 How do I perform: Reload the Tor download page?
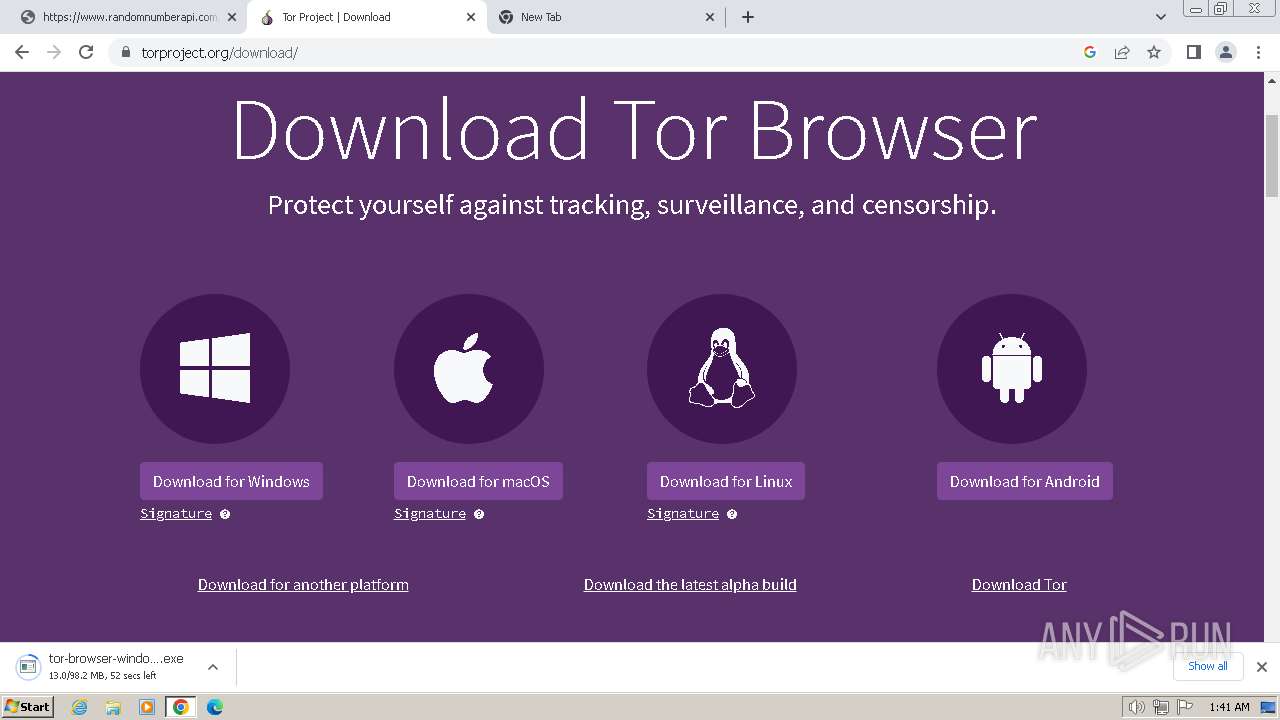point(86,52)
